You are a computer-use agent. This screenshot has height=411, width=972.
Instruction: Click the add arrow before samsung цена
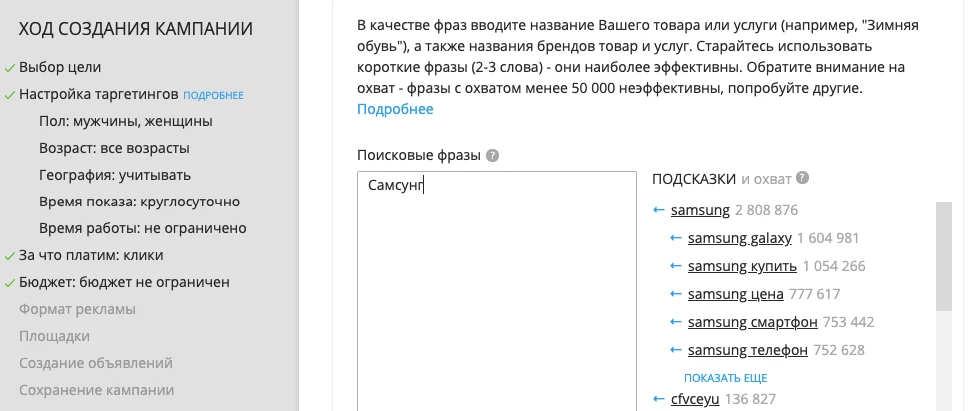676,294
